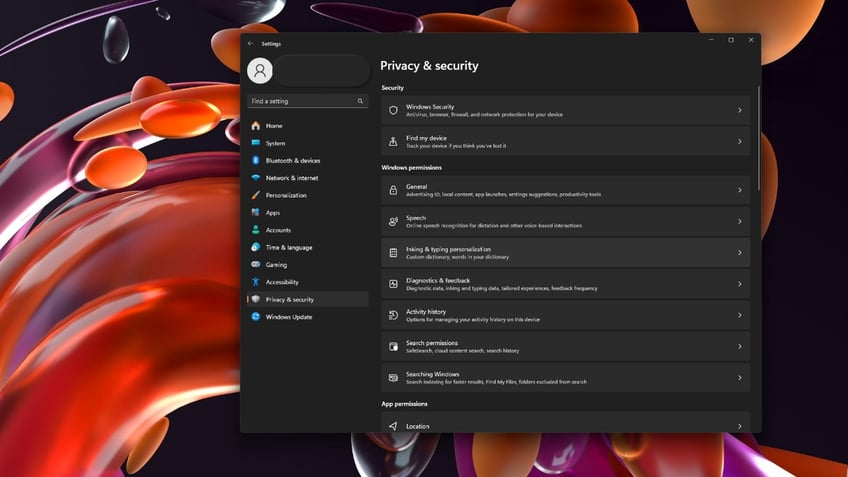Click the Accounts person icon
The width and height of the screenshot is (848, 477).
point(256,229)
